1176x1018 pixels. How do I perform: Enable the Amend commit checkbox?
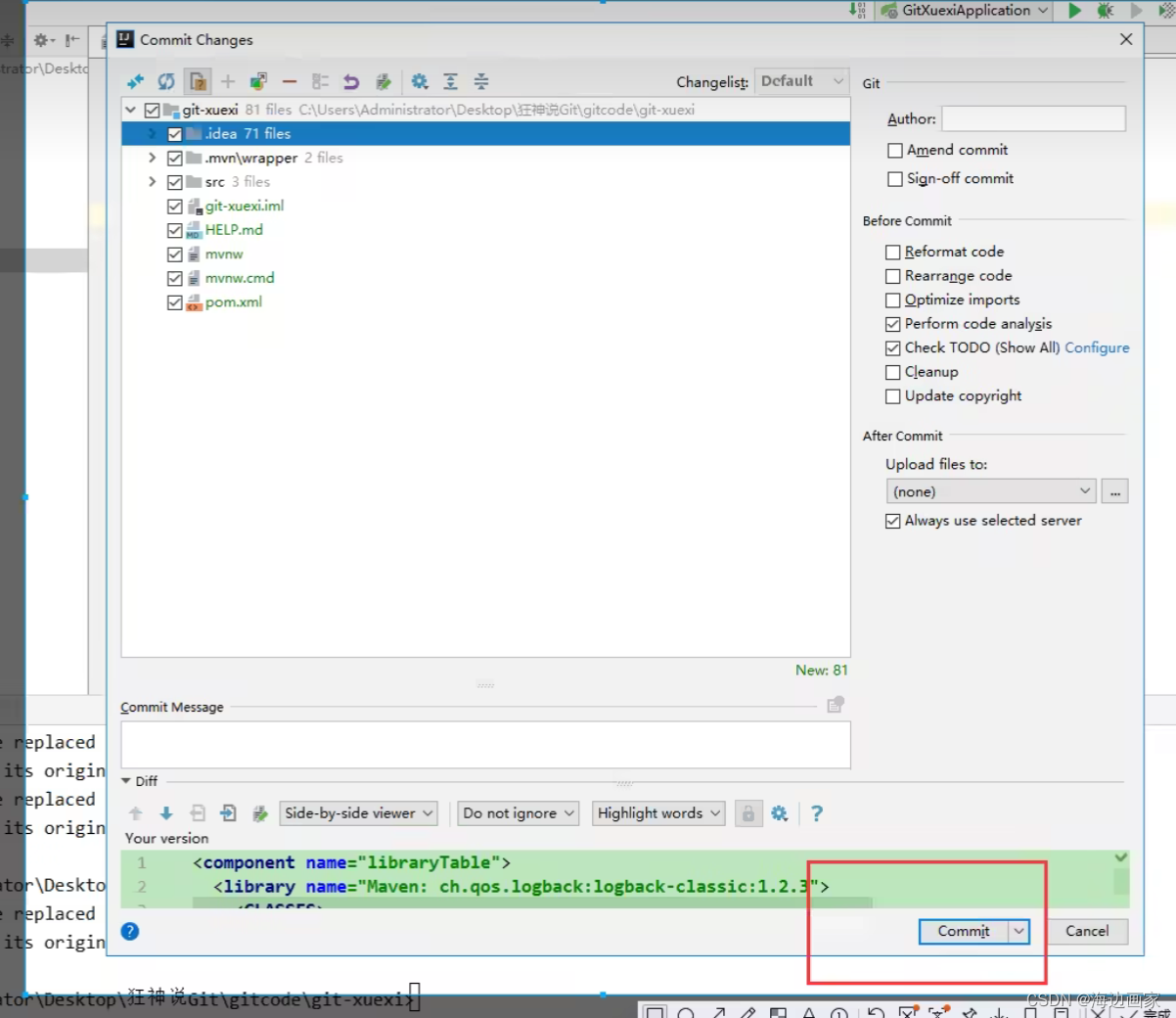point(894,150)
